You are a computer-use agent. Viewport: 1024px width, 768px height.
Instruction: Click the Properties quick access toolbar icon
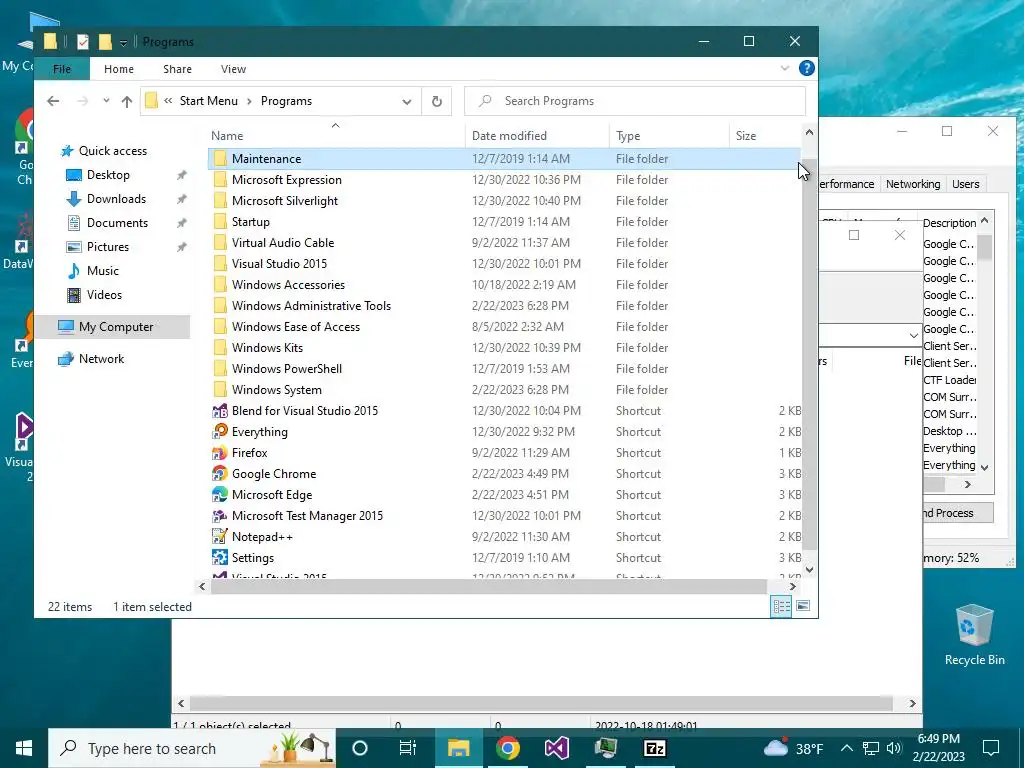coord(83,42)
